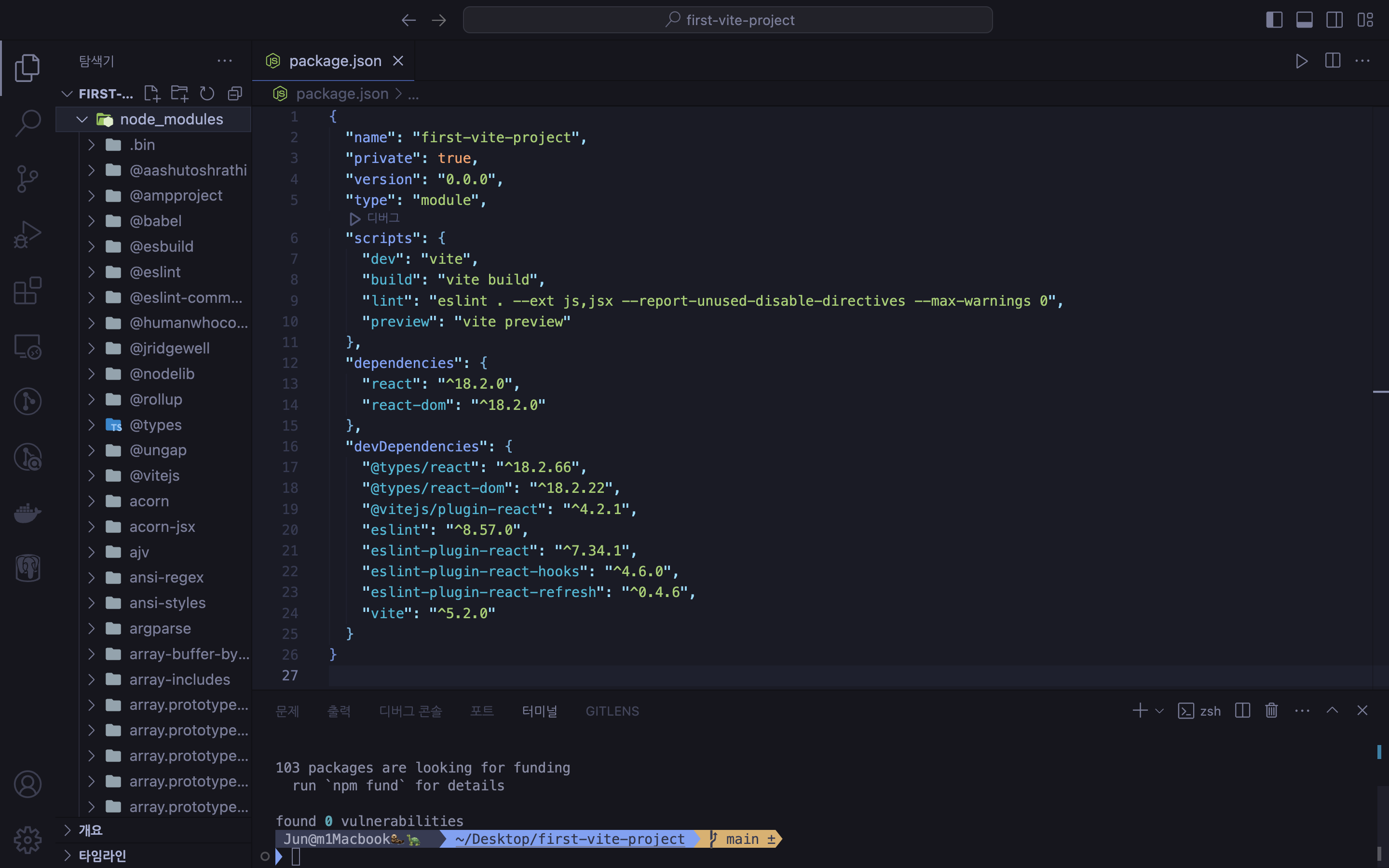Click the first-vite-project command center search box
This screenshot has width=1389, height=868.
(727, 20)
